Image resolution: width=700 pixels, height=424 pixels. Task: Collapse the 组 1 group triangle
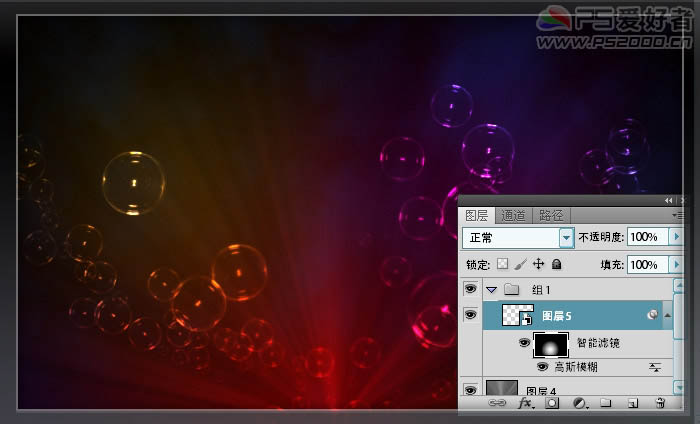click(491, 289)
